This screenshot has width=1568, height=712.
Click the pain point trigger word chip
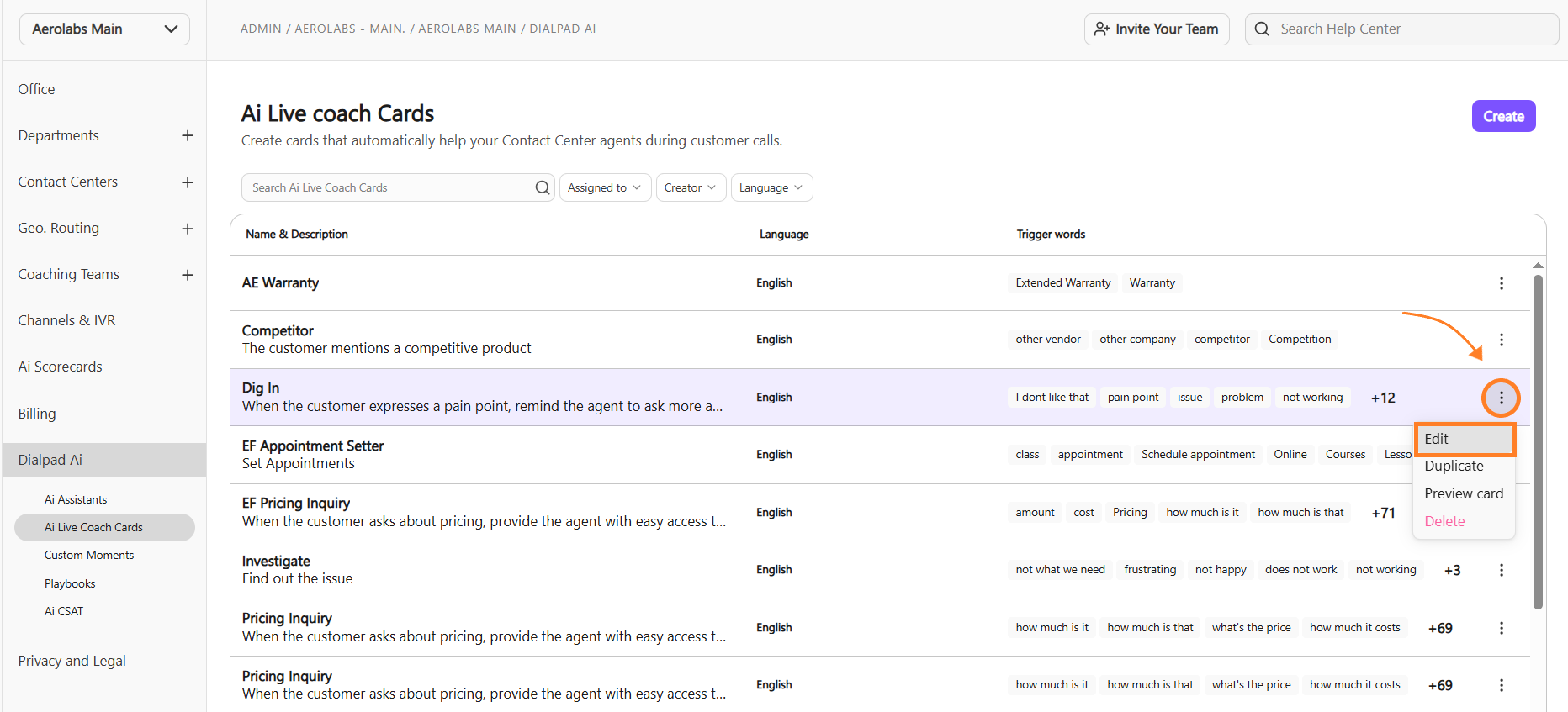1133,397
